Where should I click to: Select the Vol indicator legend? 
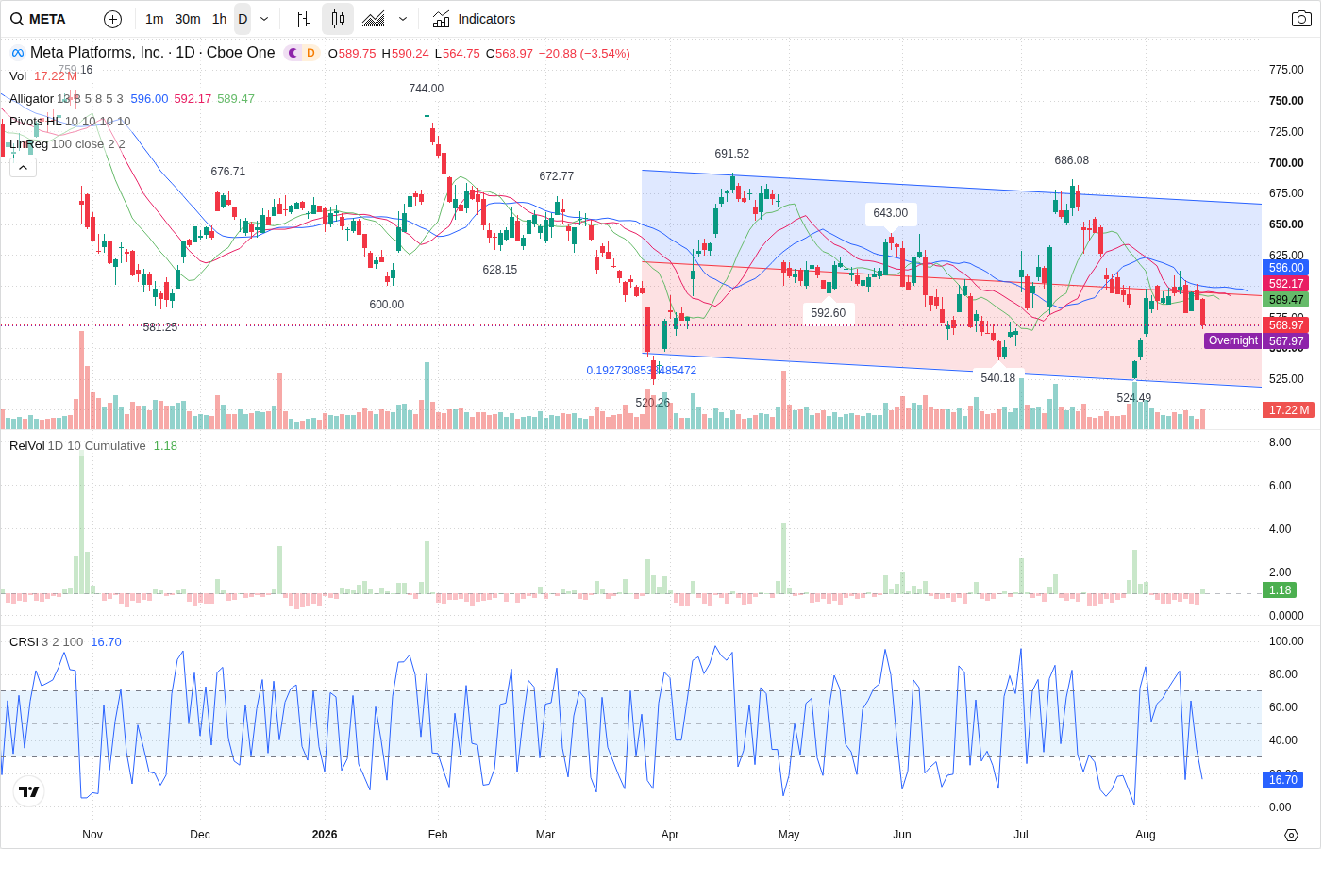click(18, 76)
